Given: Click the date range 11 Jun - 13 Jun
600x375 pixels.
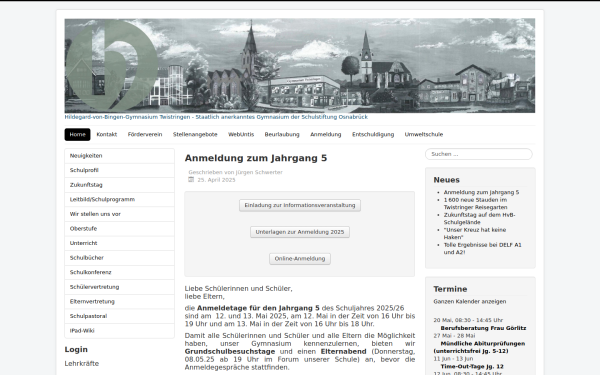Looking at the screenshot, I should (x=453, y=359).
